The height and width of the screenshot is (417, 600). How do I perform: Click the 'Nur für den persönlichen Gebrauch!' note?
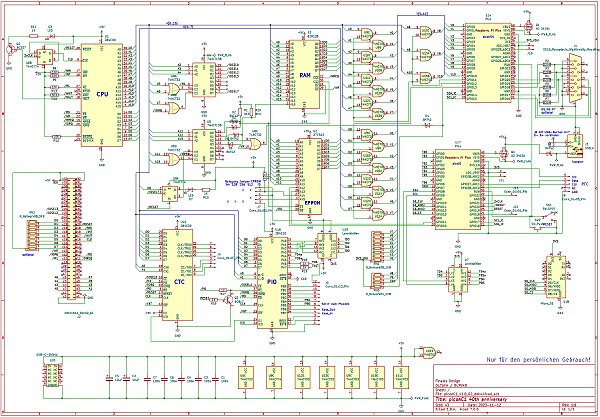(x=538, y=360)
